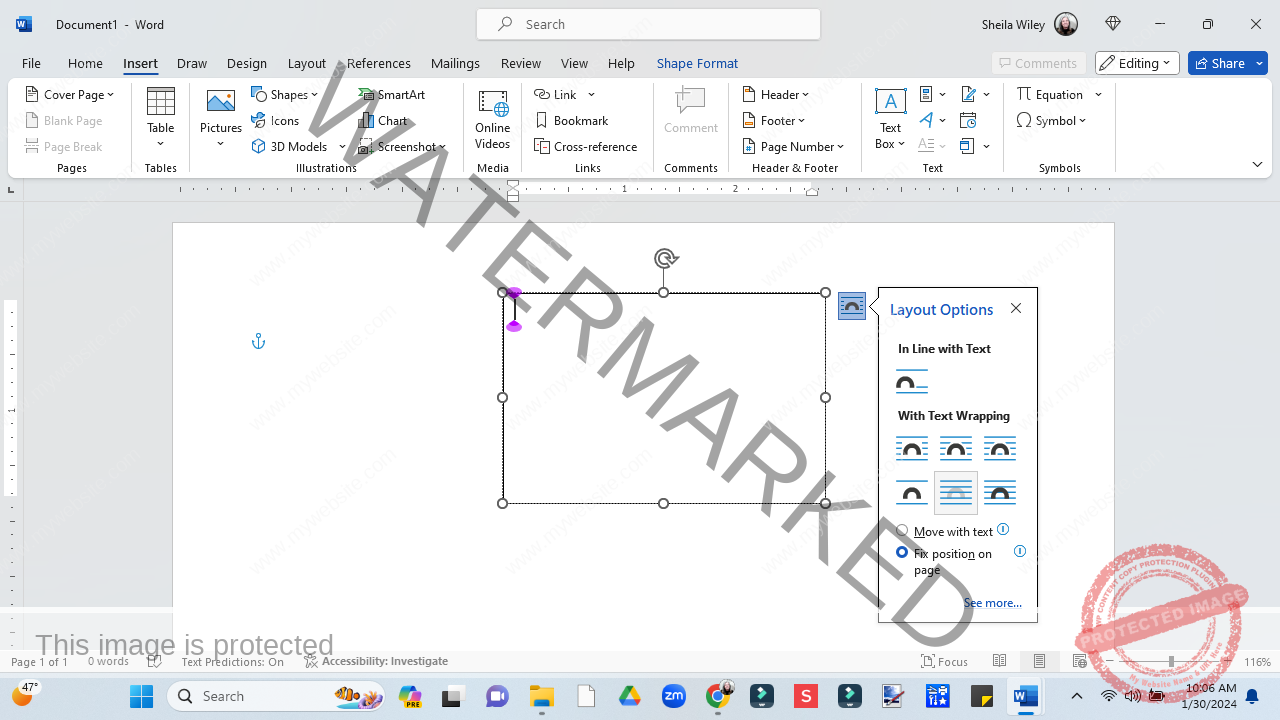Image resolution: width=1280 pixels, height=720 pixels.
Task: Open the Design ribbon tab
Action: 247,63
